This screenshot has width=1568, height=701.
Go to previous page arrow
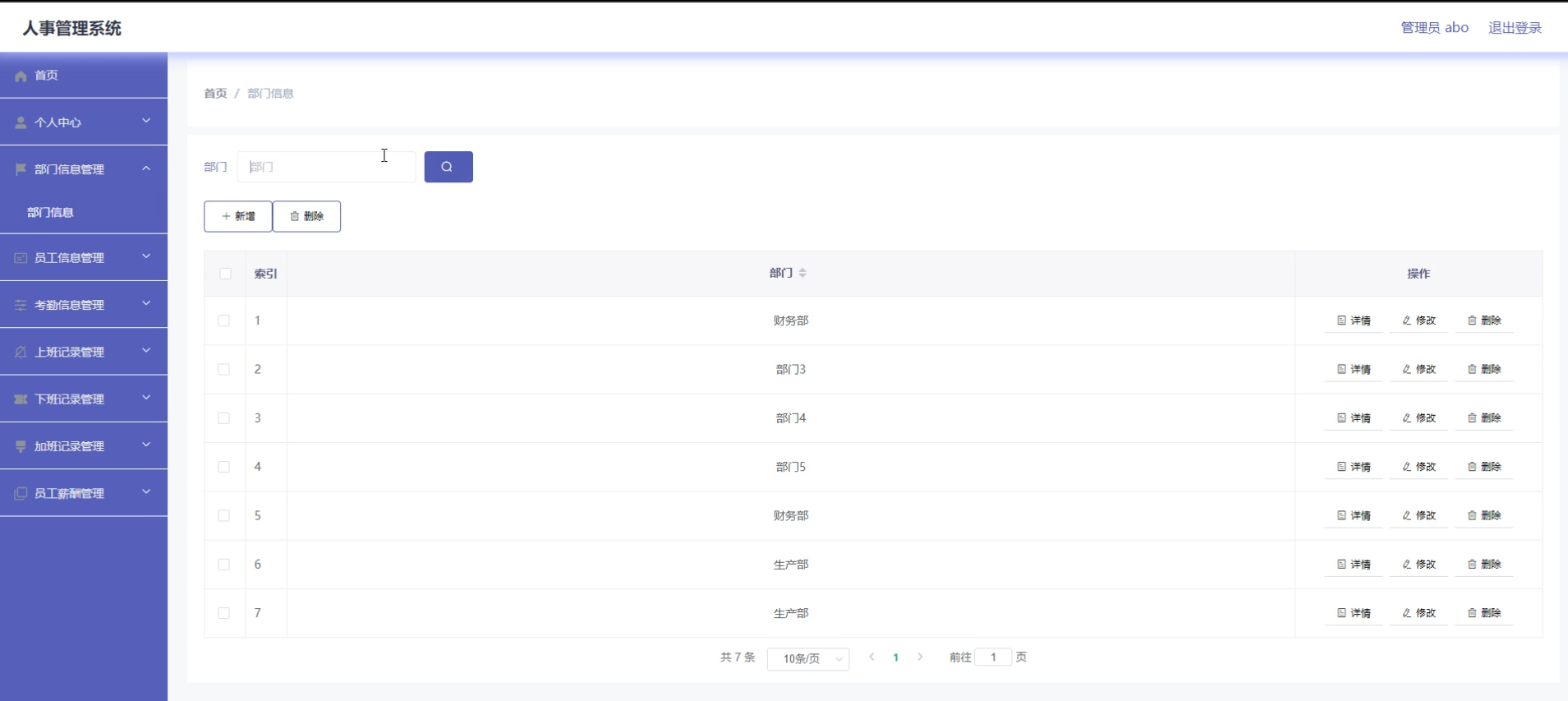tap(871, 657)
